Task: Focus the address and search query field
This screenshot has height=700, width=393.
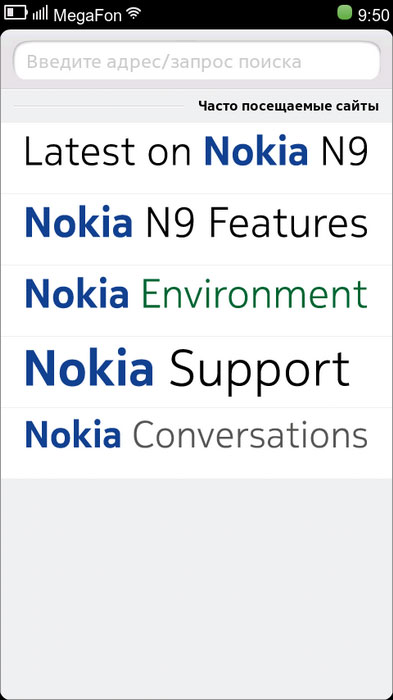Action: tap(196, 61)
